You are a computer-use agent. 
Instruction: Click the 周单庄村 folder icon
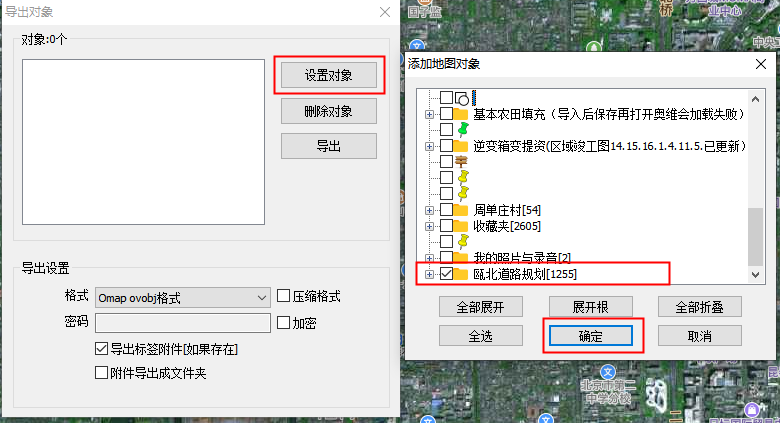click(462, 210)
